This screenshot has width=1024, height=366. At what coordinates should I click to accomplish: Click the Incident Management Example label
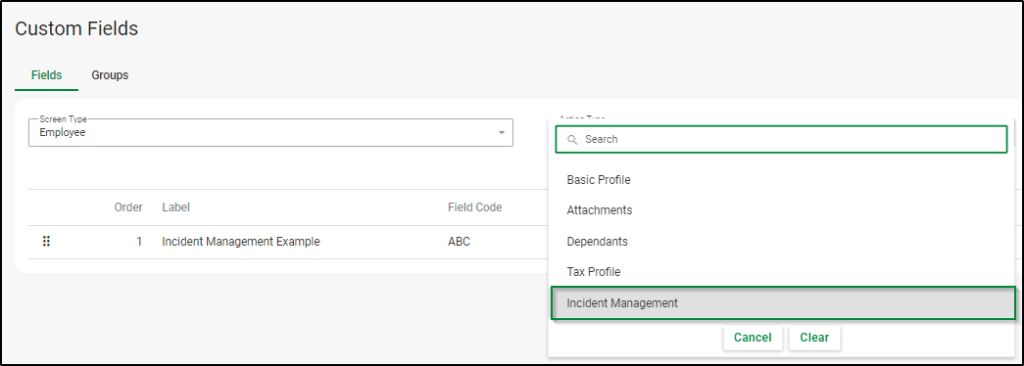241,242
